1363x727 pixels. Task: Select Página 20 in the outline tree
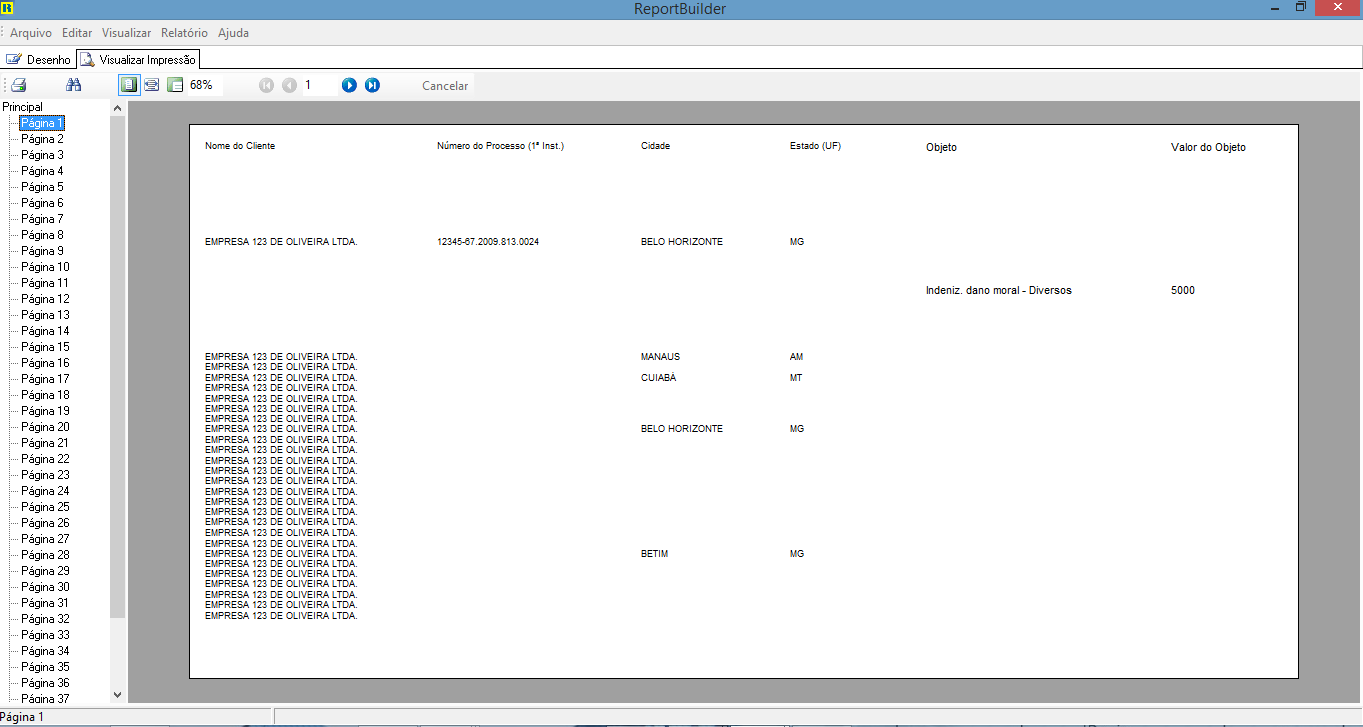click(45, 427)
